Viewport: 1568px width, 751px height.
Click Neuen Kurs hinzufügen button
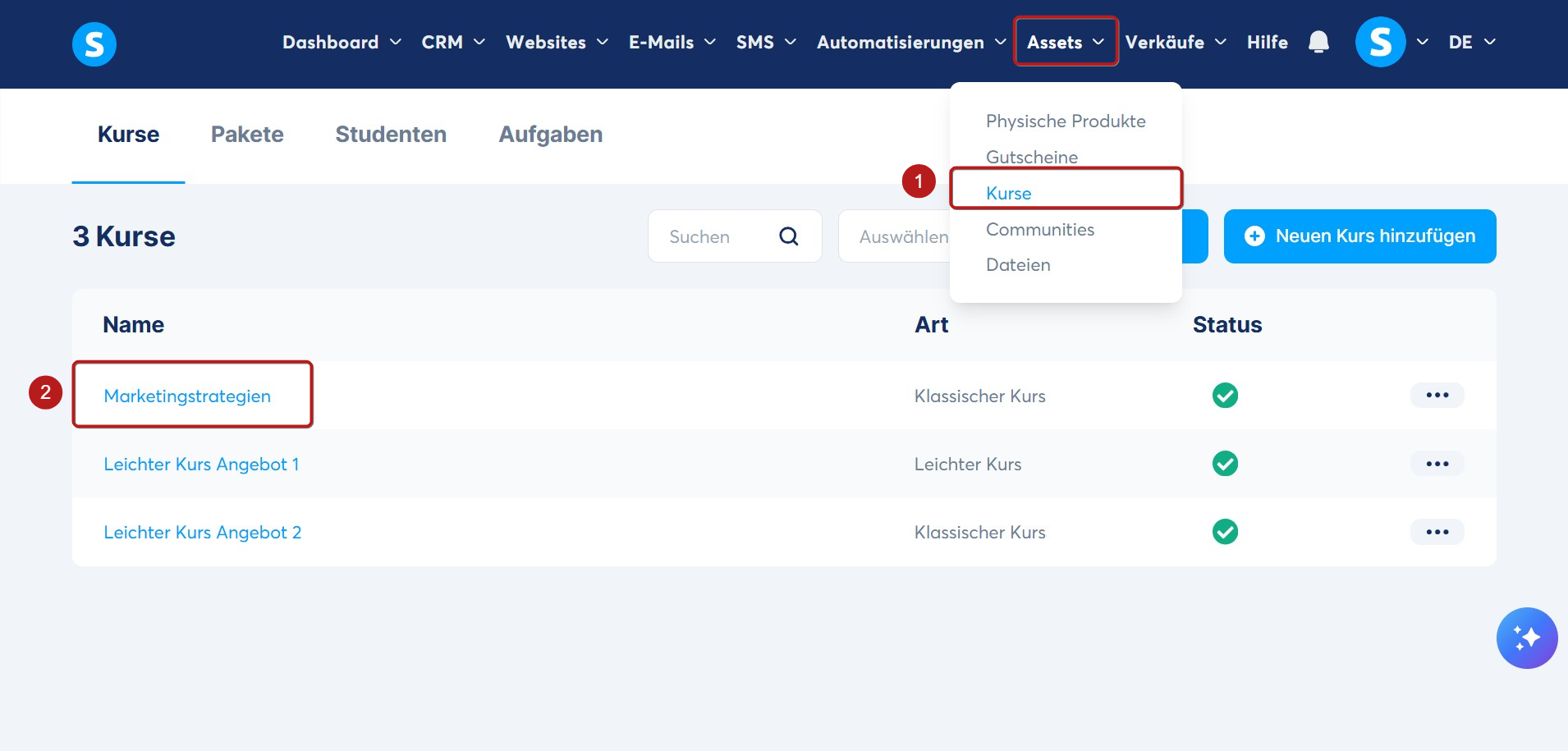coord(1359,236)
